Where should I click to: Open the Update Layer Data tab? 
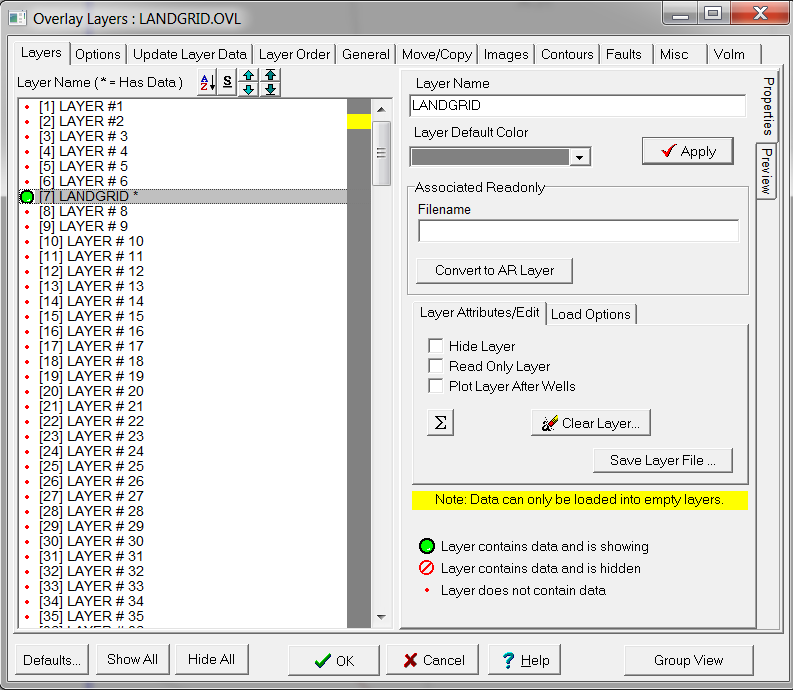[190, 54]
